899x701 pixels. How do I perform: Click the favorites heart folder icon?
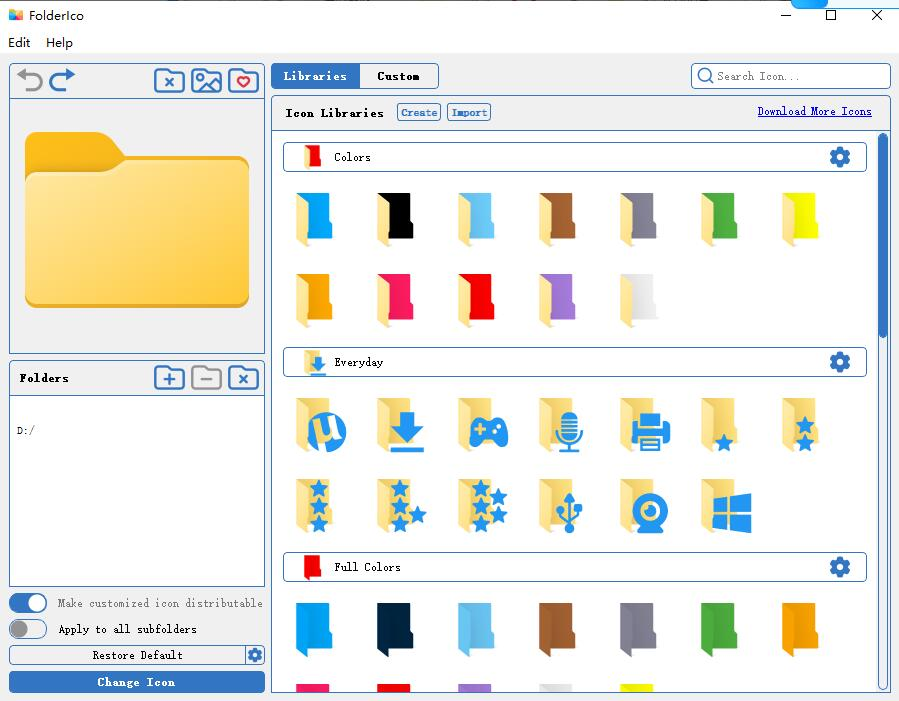click(x=243, y=81)
